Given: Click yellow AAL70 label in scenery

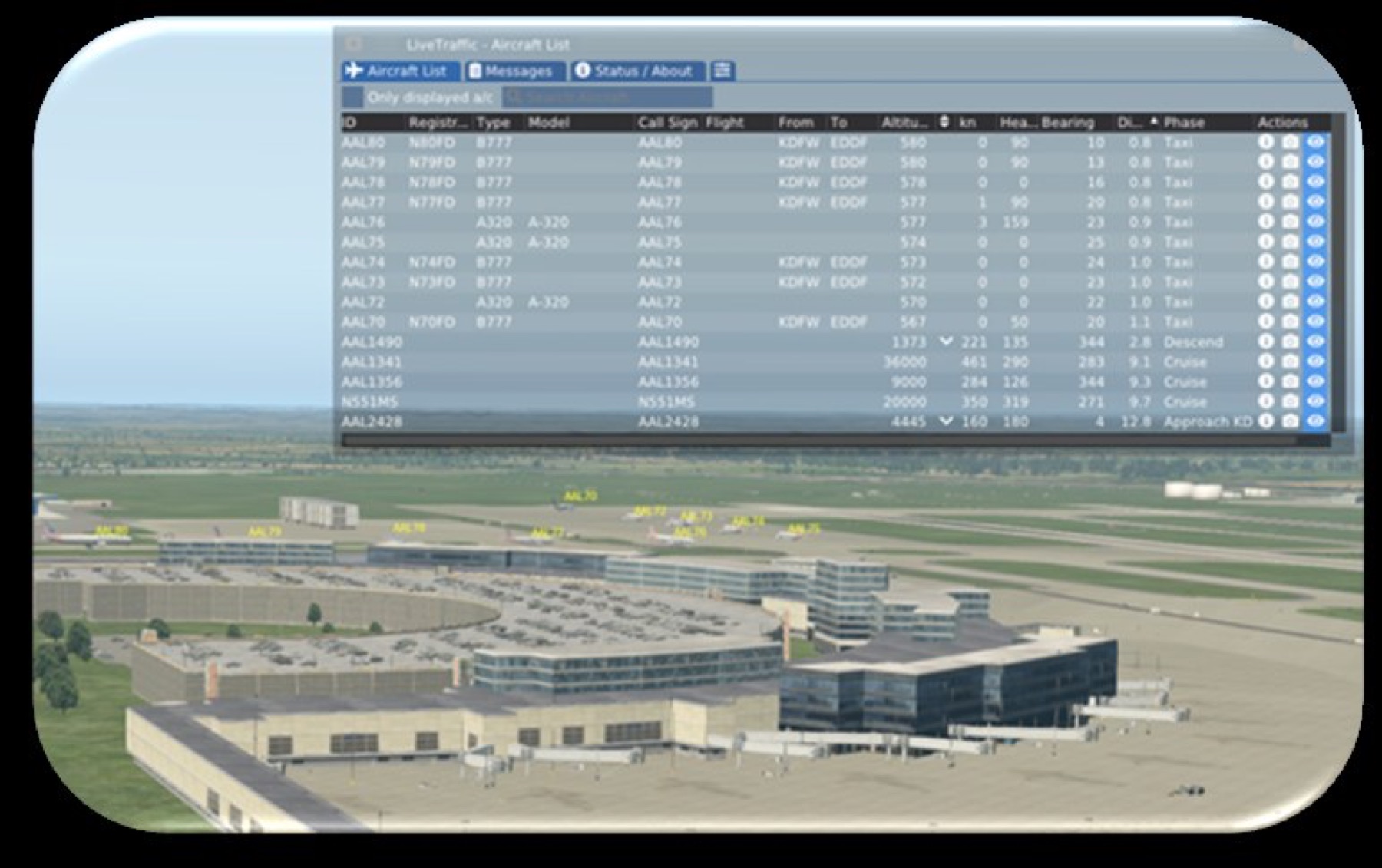Looking at the screenshot, I should point(580,497).
